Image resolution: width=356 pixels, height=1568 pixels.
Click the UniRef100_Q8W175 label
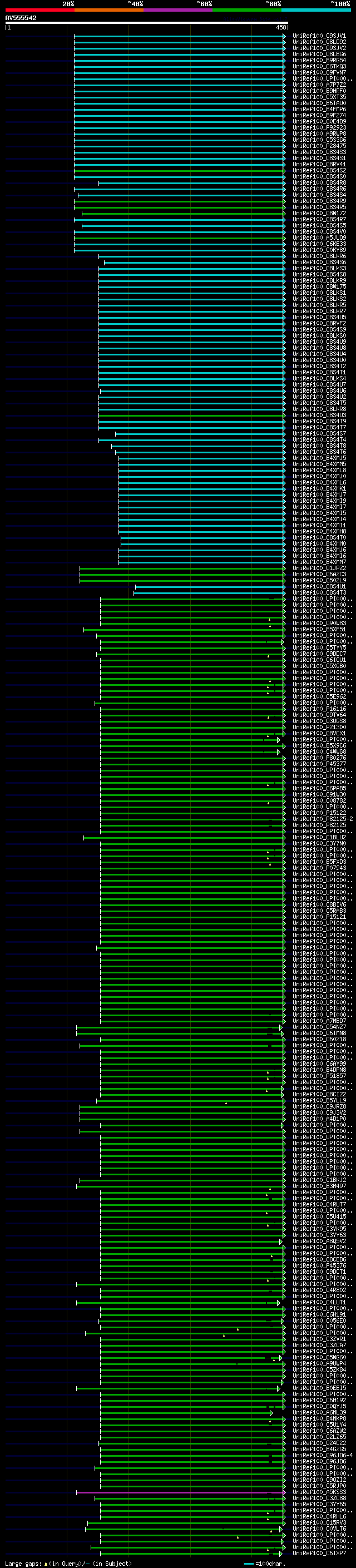click(x=319, y=286)
